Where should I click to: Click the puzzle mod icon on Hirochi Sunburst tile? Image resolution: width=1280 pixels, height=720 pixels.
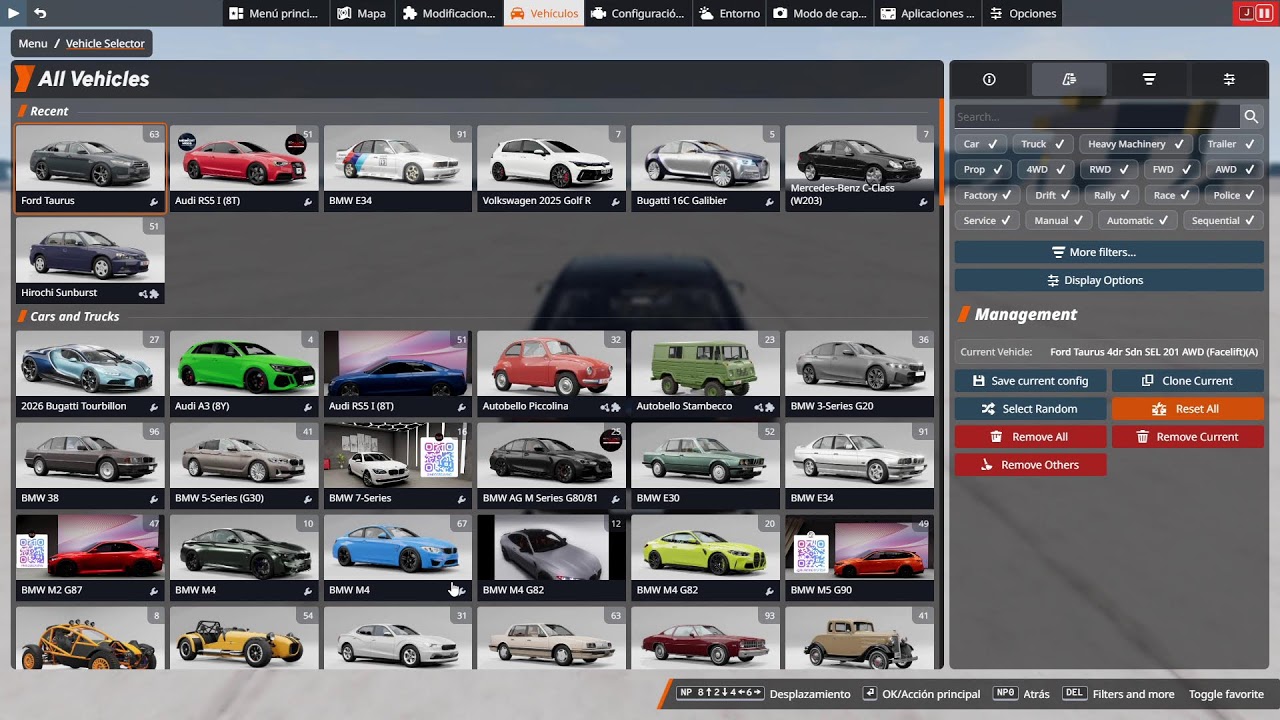154,294
